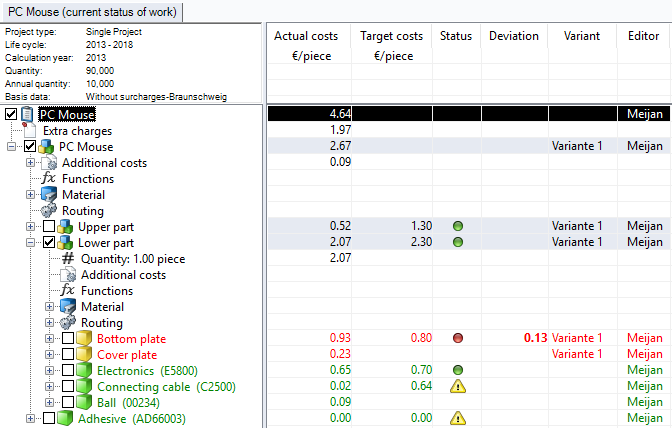
Task: Click the fx icon of Functions under Lower part
Action: 68,291
